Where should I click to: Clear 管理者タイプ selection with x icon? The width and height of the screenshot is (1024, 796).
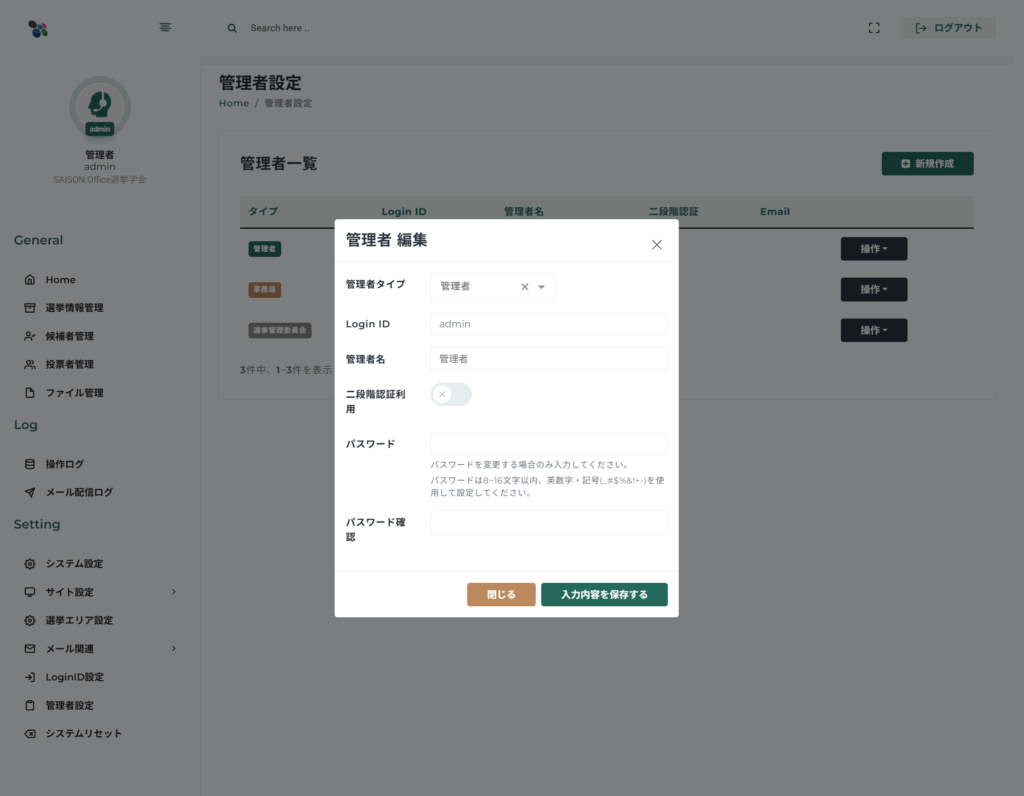tap(524, 287)
